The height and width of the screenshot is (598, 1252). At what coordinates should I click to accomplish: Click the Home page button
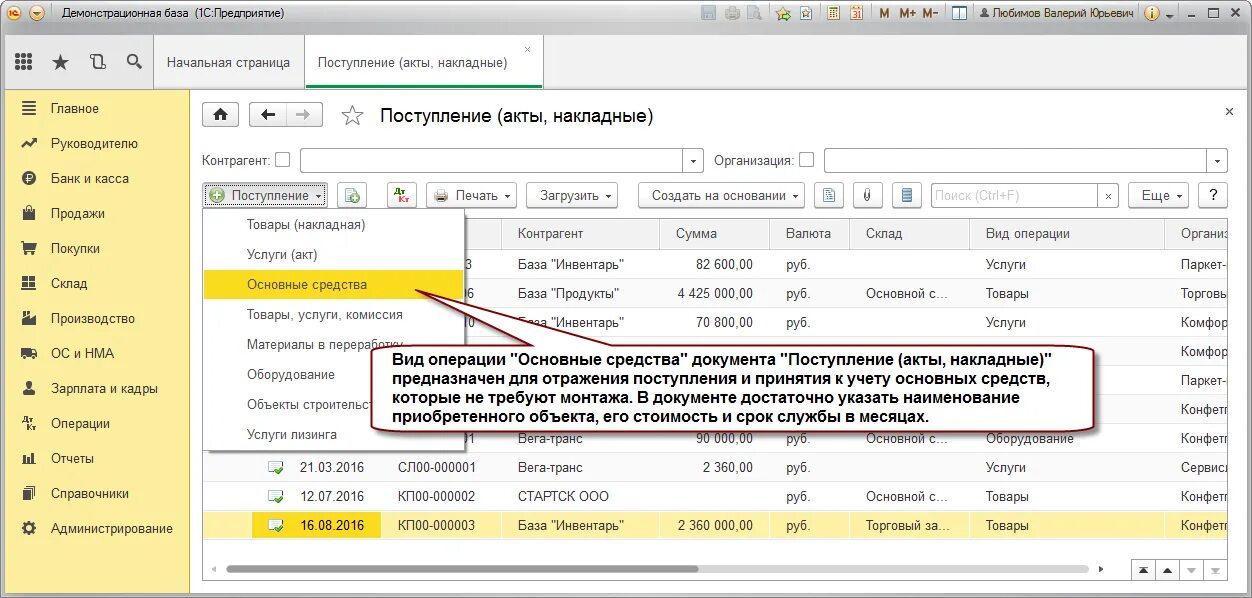click(x=220, y=114)
